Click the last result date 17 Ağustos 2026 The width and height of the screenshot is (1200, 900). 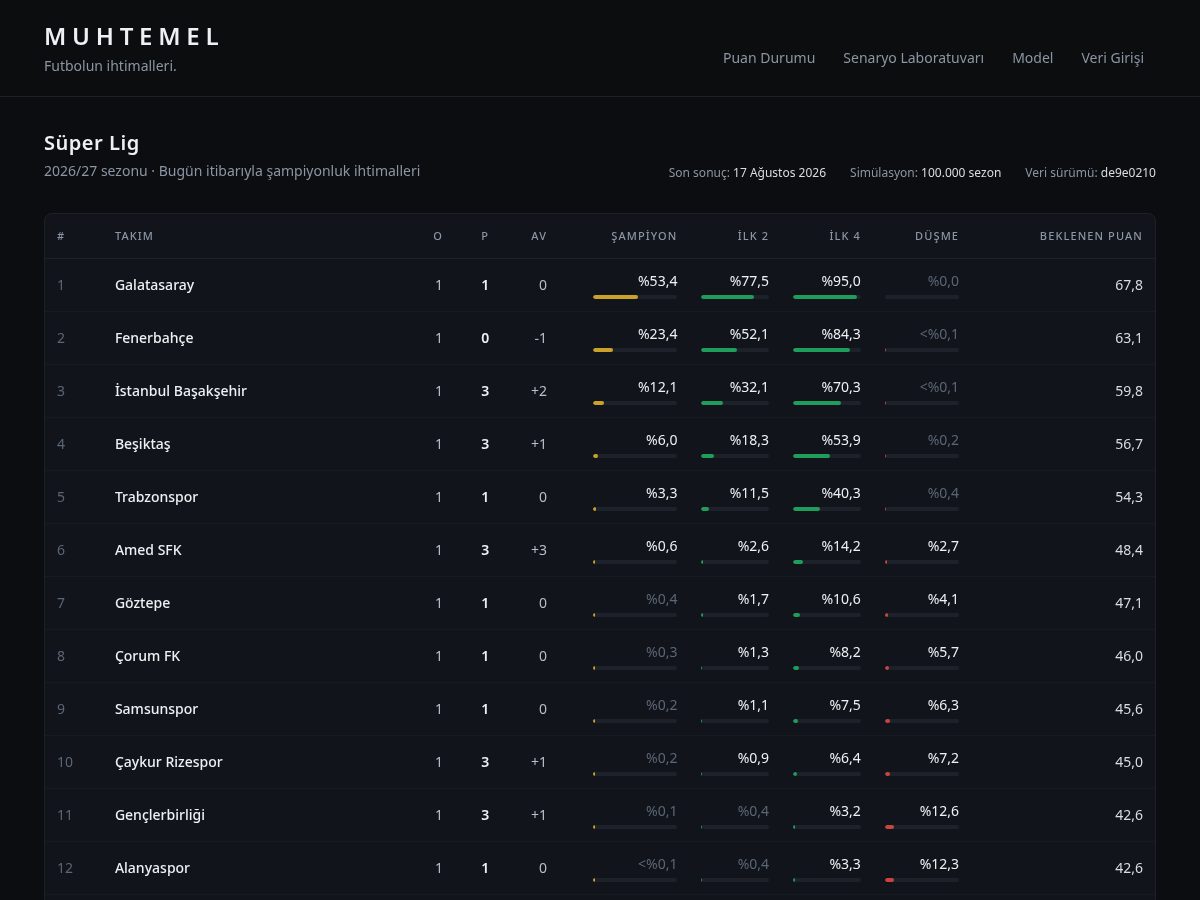[779, 173]
